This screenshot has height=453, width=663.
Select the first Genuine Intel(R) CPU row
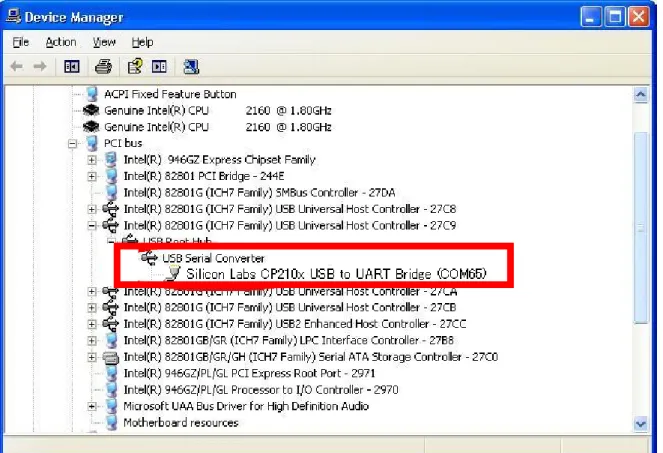click(217, 110)
